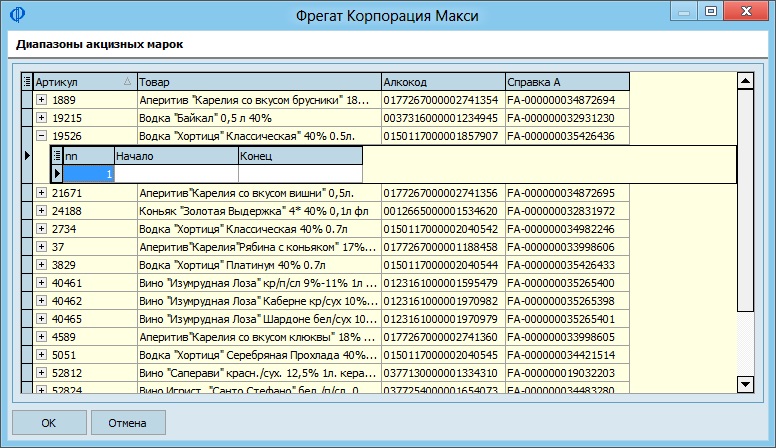
Task: Click the vertical scrollbar thumb
Action: pos(745,200)
